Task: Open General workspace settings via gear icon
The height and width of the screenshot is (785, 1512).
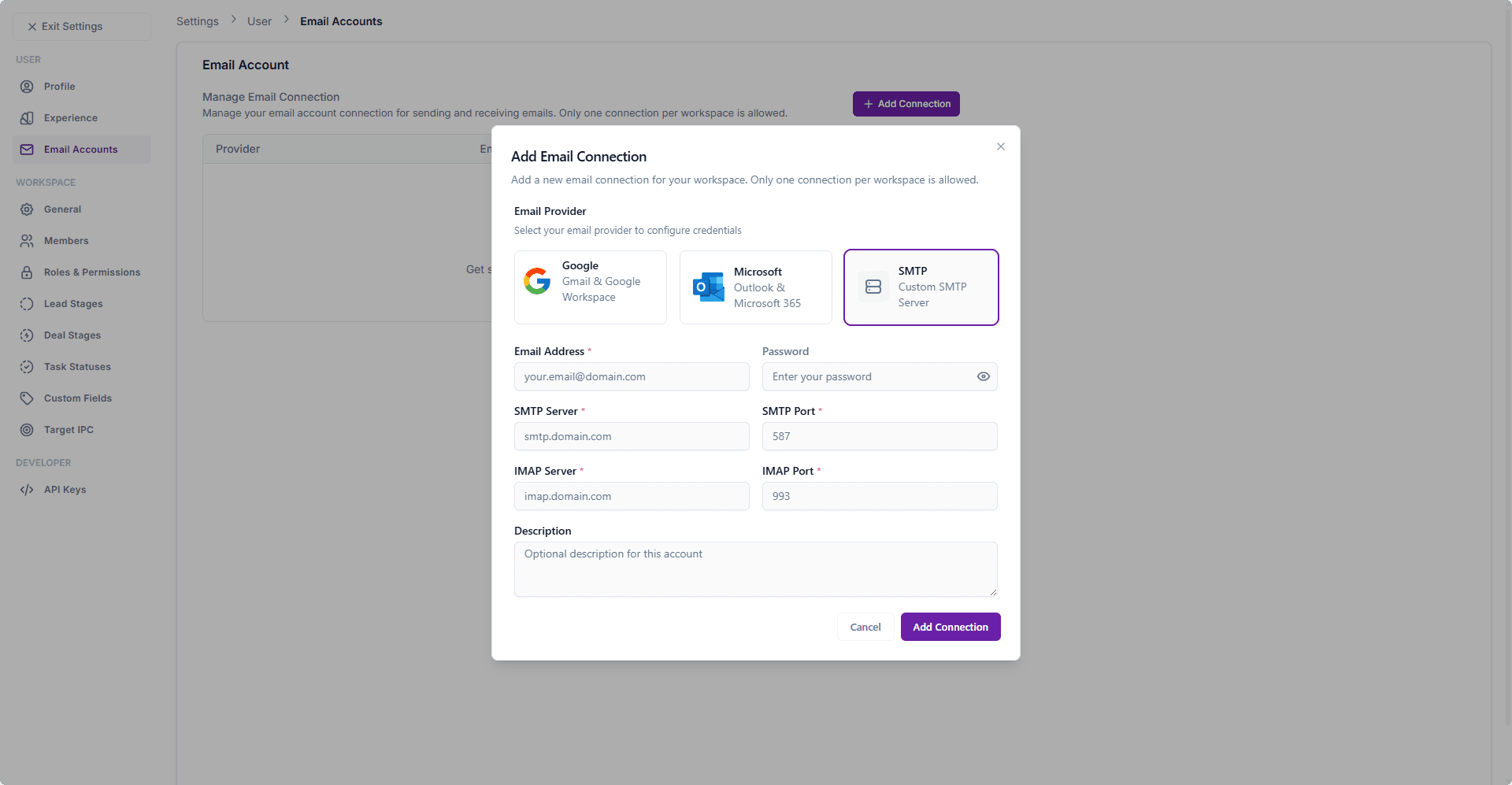Action: 26,209
